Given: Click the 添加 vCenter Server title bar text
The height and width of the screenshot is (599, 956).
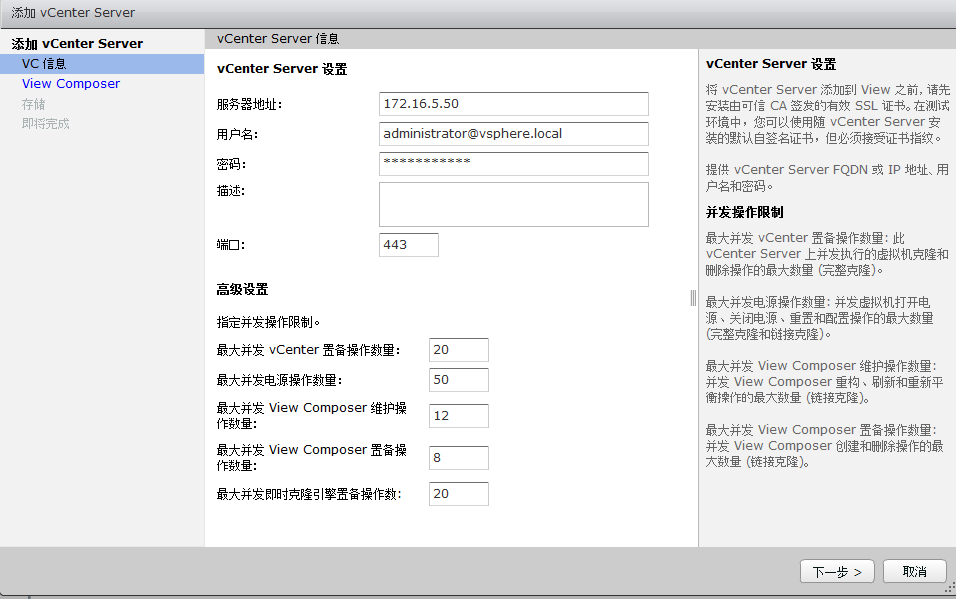Looking at the screenshot, I should [x=73, y=13].
